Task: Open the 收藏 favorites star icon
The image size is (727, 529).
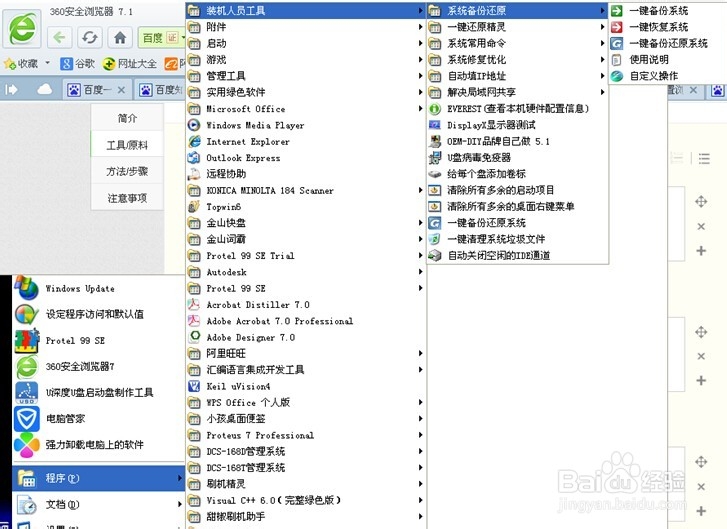Action: click(x=10, y=64)
